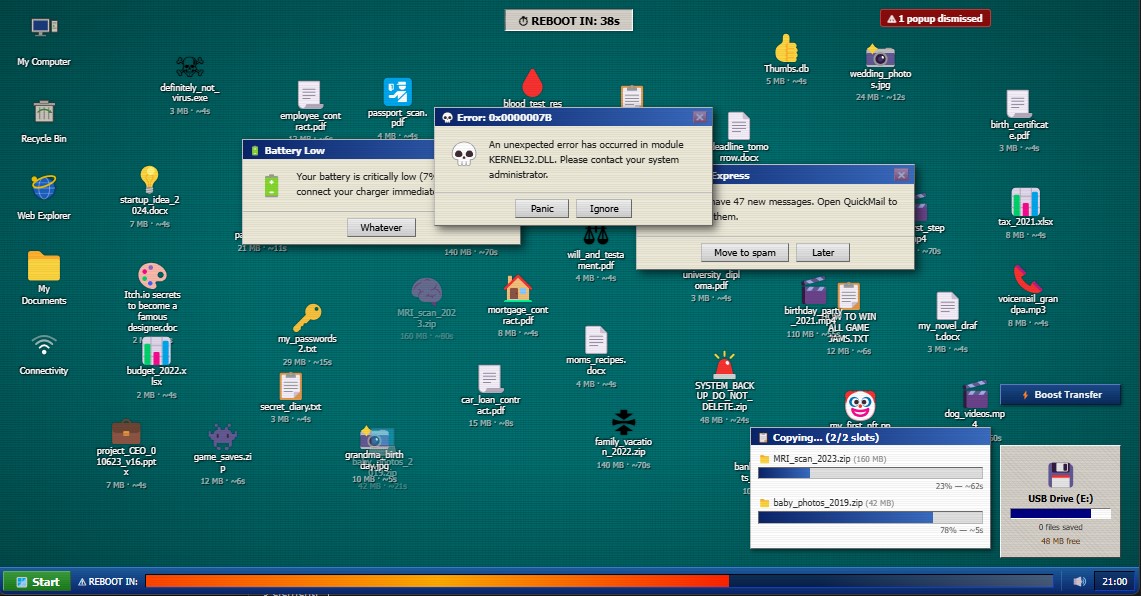Select deadline_tomorrow.docx file icon
The image size is (1141, 596).
coord(739,127)
